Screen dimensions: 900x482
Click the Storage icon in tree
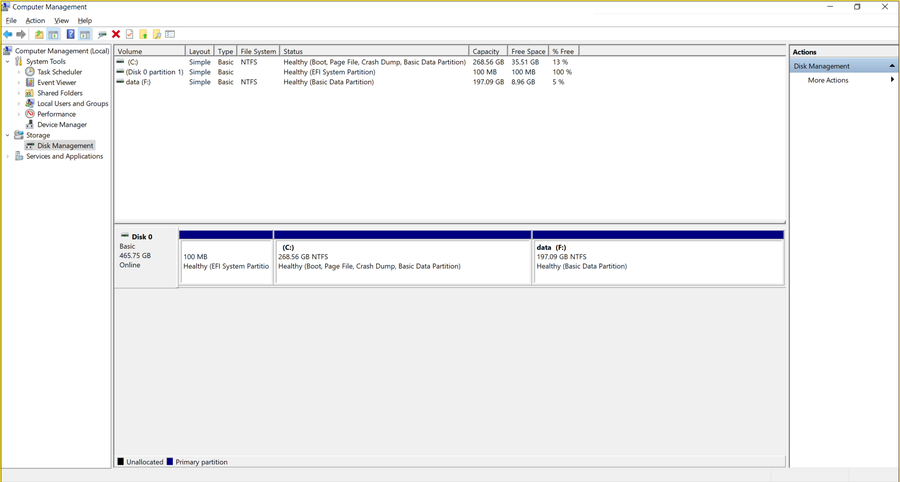coord(19,135)
